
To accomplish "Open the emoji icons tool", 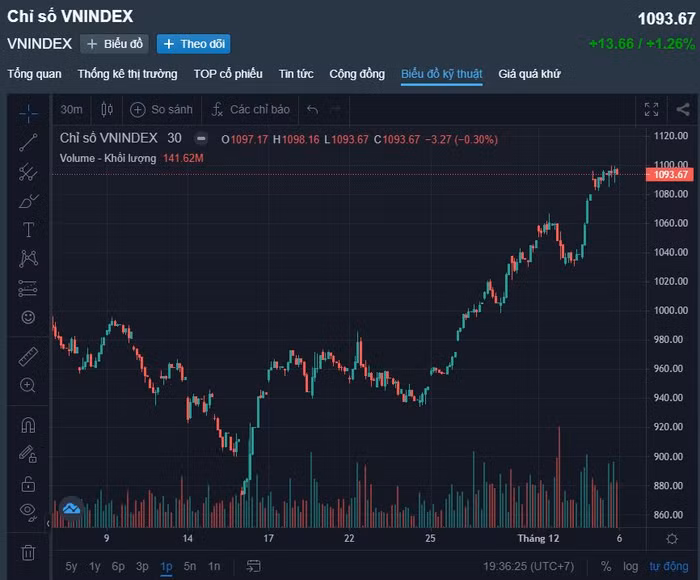I will (x=28, y=317).
